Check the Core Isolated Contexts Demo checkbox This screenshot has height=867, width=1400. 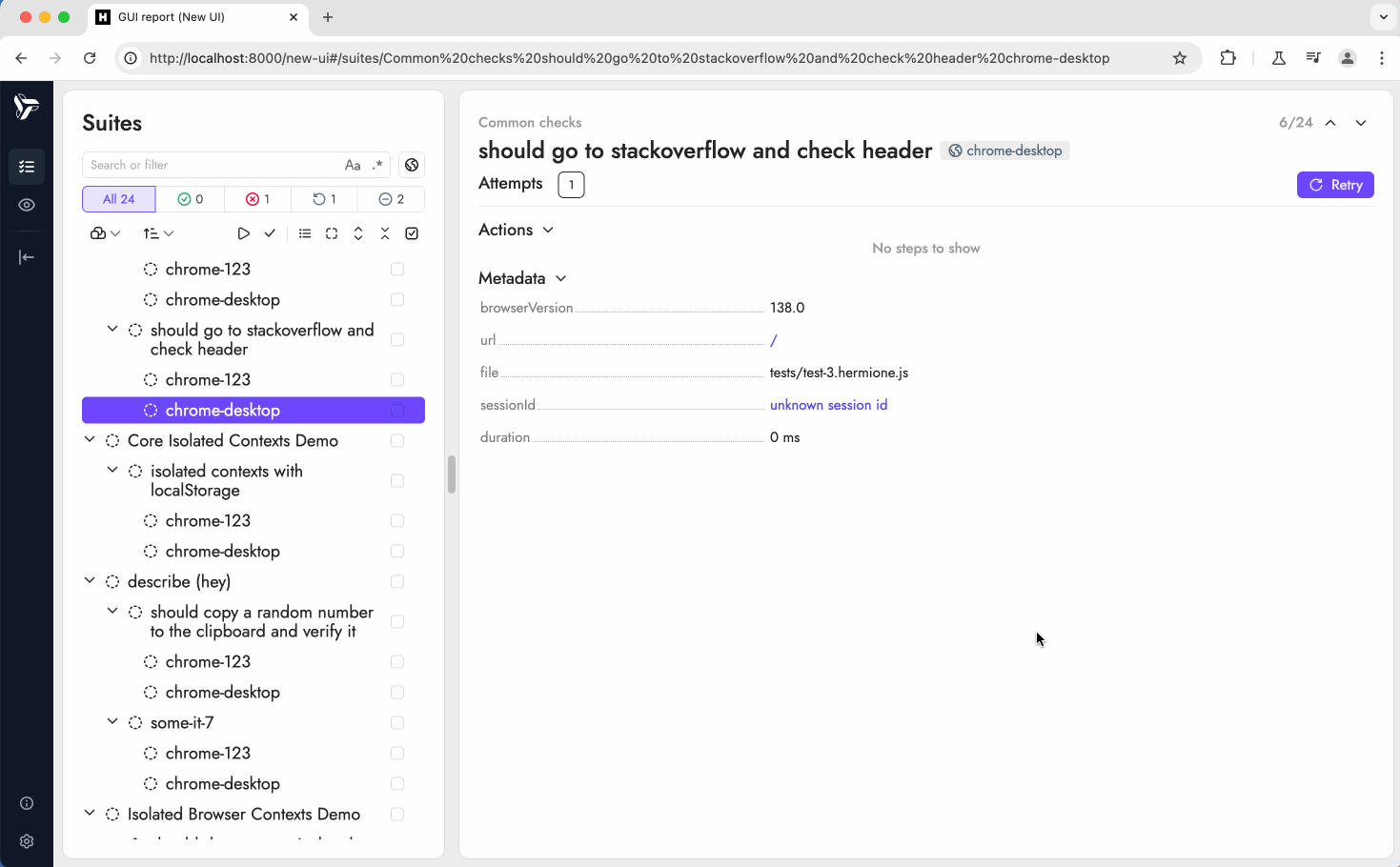pyautogui.click(x=397, y=441)
